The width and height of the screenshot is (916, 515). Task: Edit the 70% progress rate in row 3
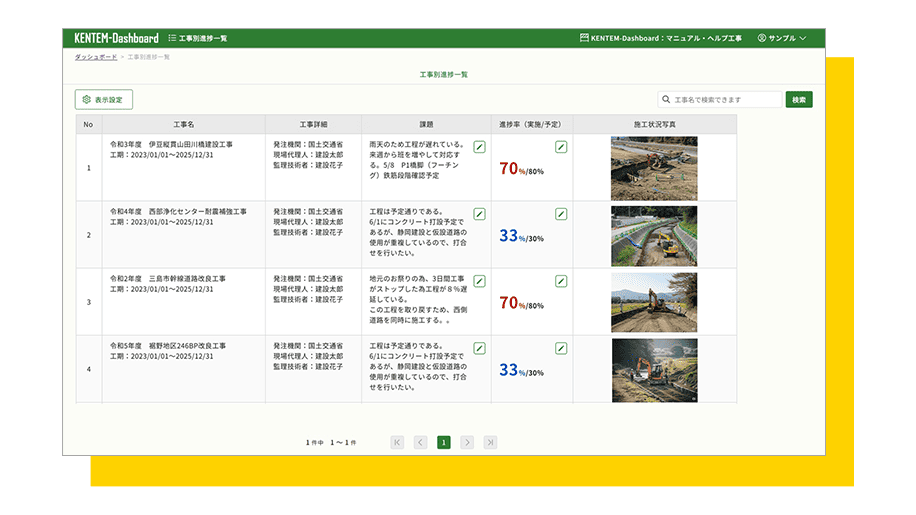coord(561,281)
